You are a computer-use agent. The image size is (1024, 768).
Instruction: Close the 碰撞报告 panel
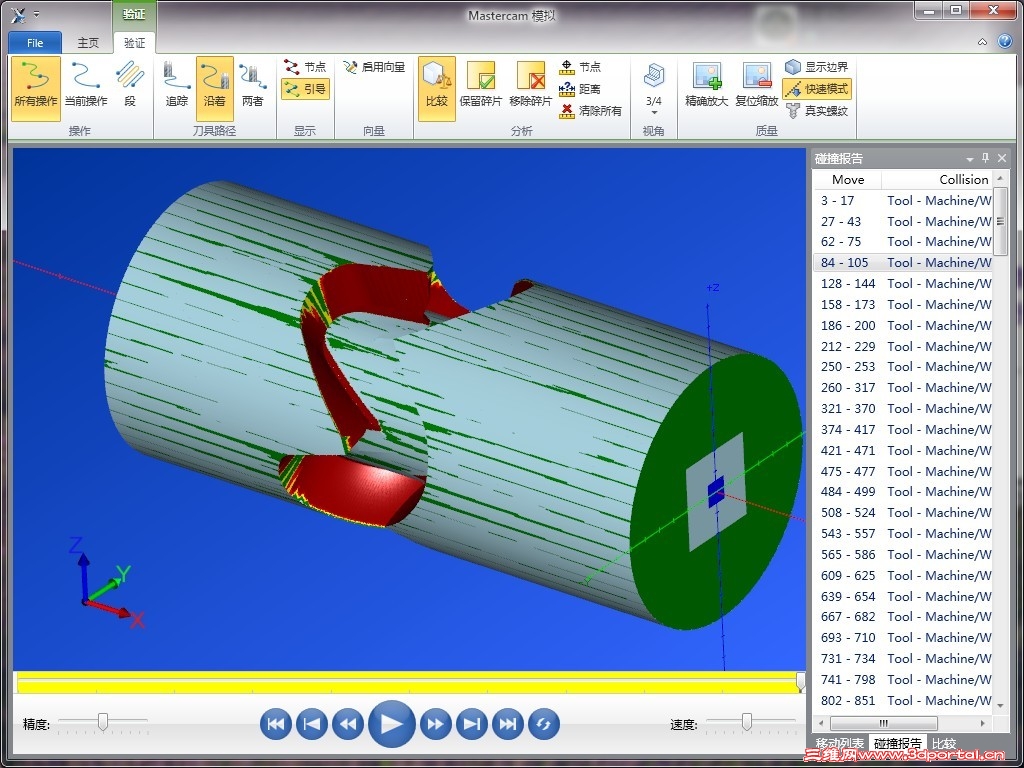click(x=1002, y=158)
